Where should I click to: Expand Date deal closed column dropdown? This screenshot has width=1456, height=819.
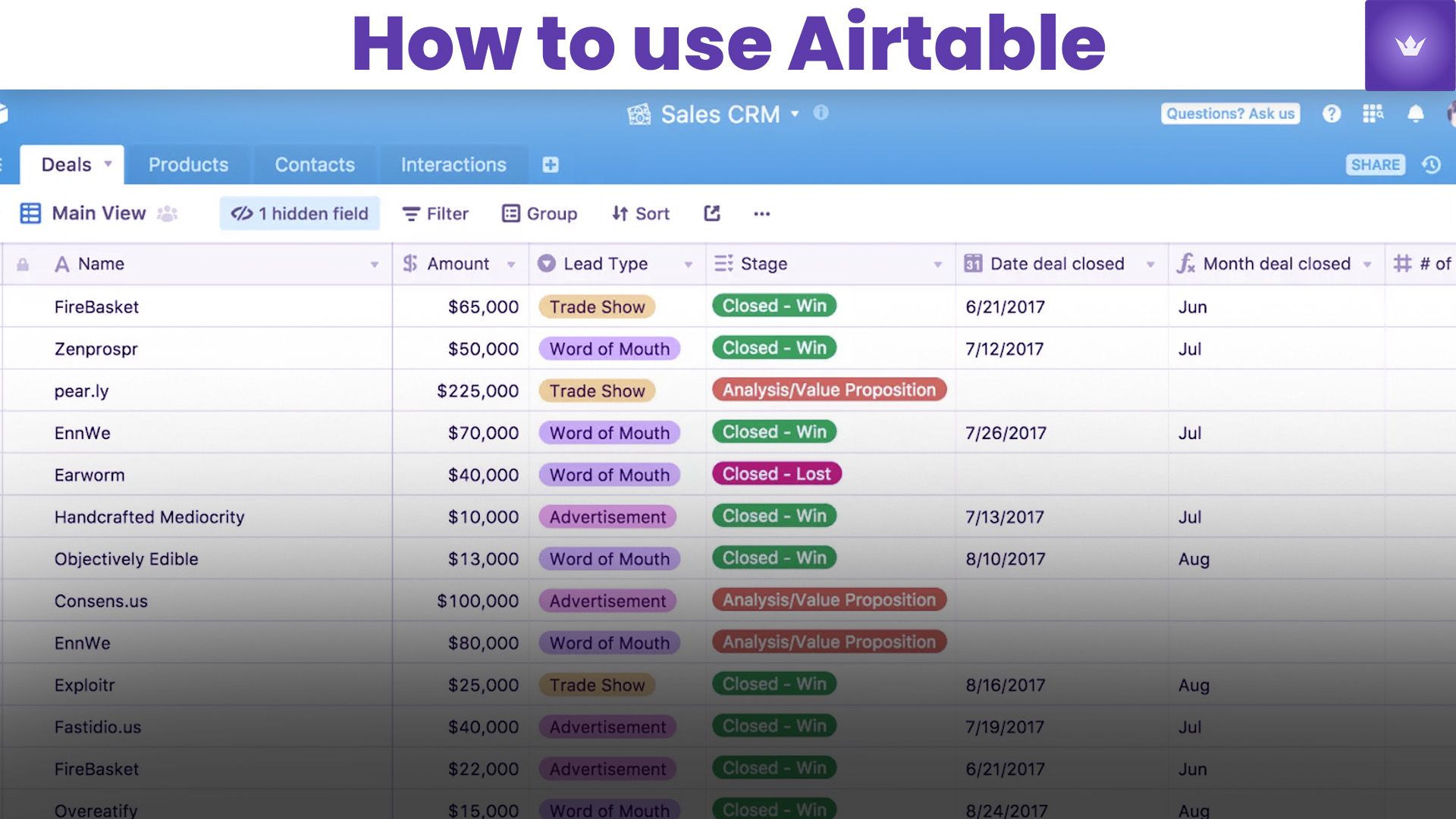point(1150,265)
